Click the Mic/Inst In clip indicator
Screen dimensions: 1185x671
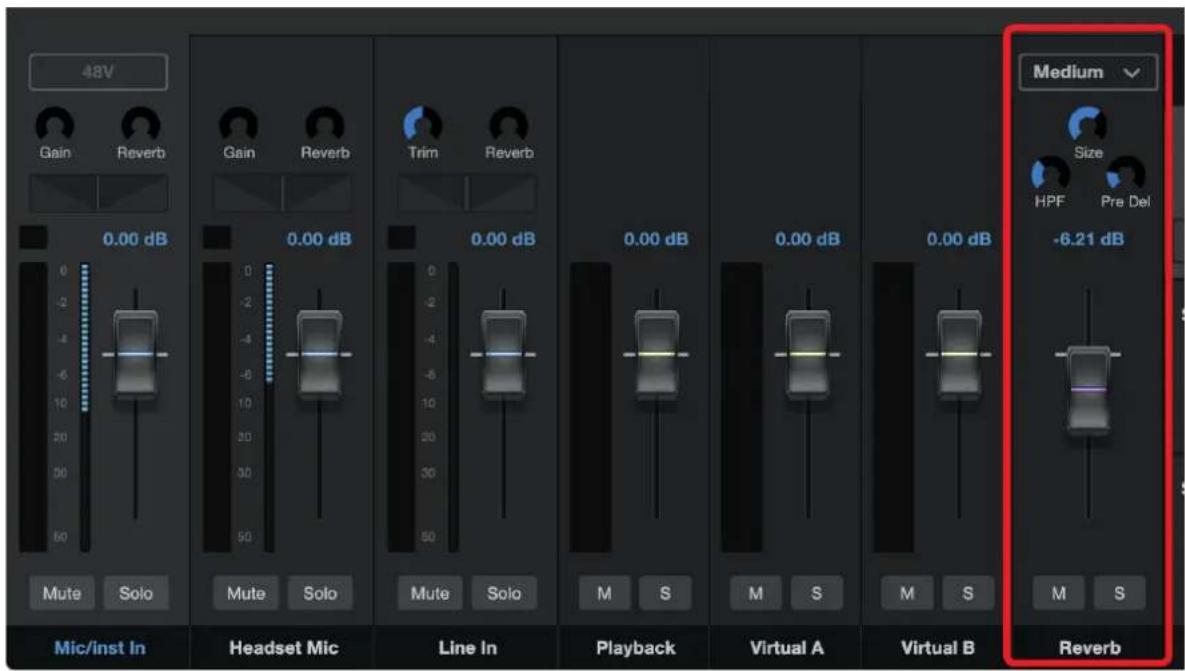33,237
